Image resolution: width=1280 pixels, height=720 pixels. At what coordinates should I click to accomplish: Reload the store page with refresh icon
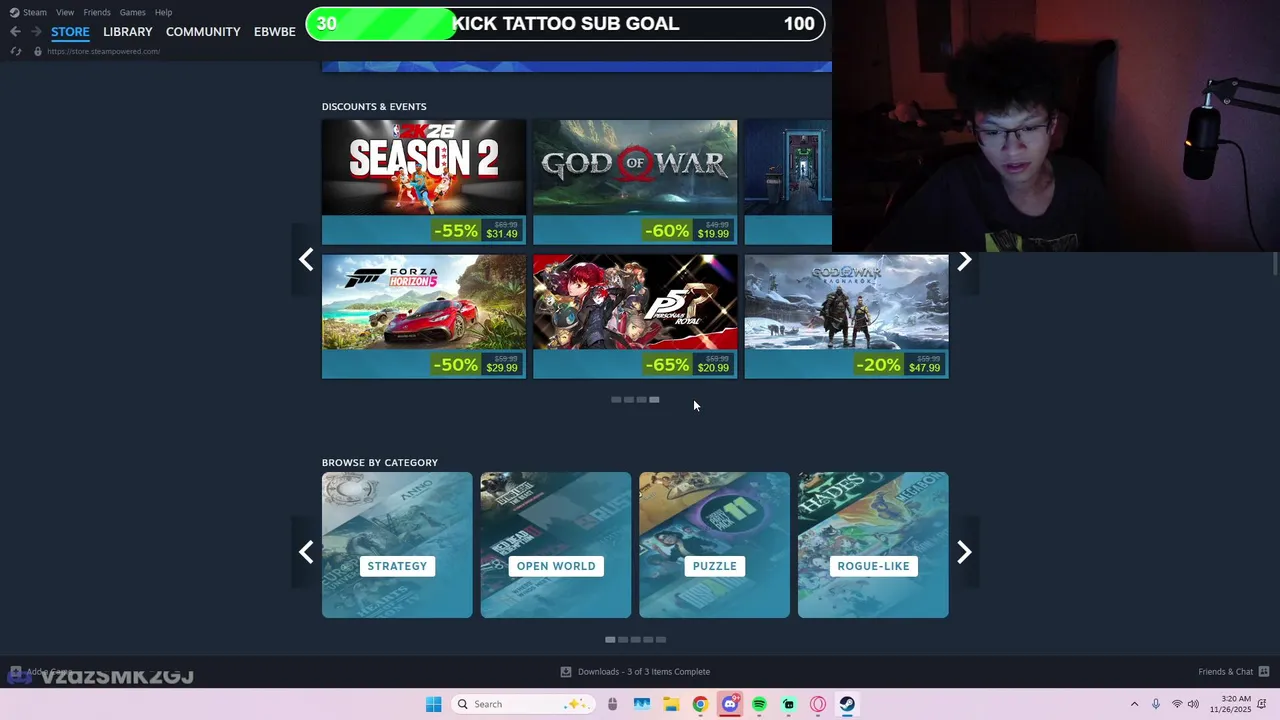(15, 51)
